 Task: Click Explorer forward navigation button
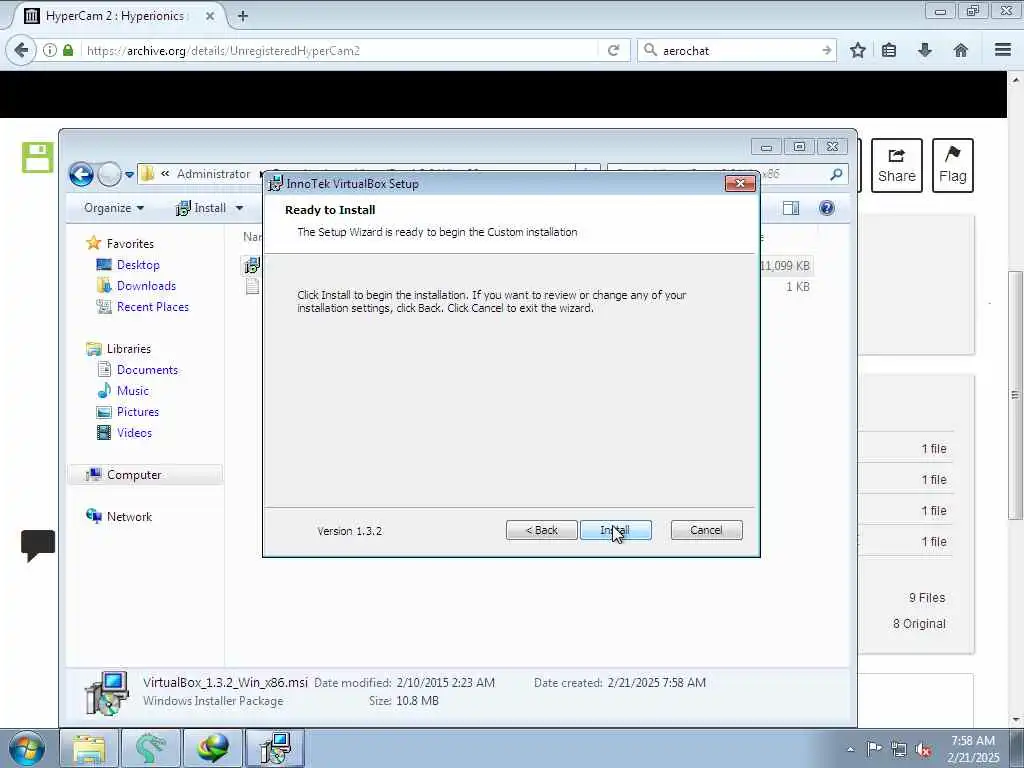tap(109, 174)
